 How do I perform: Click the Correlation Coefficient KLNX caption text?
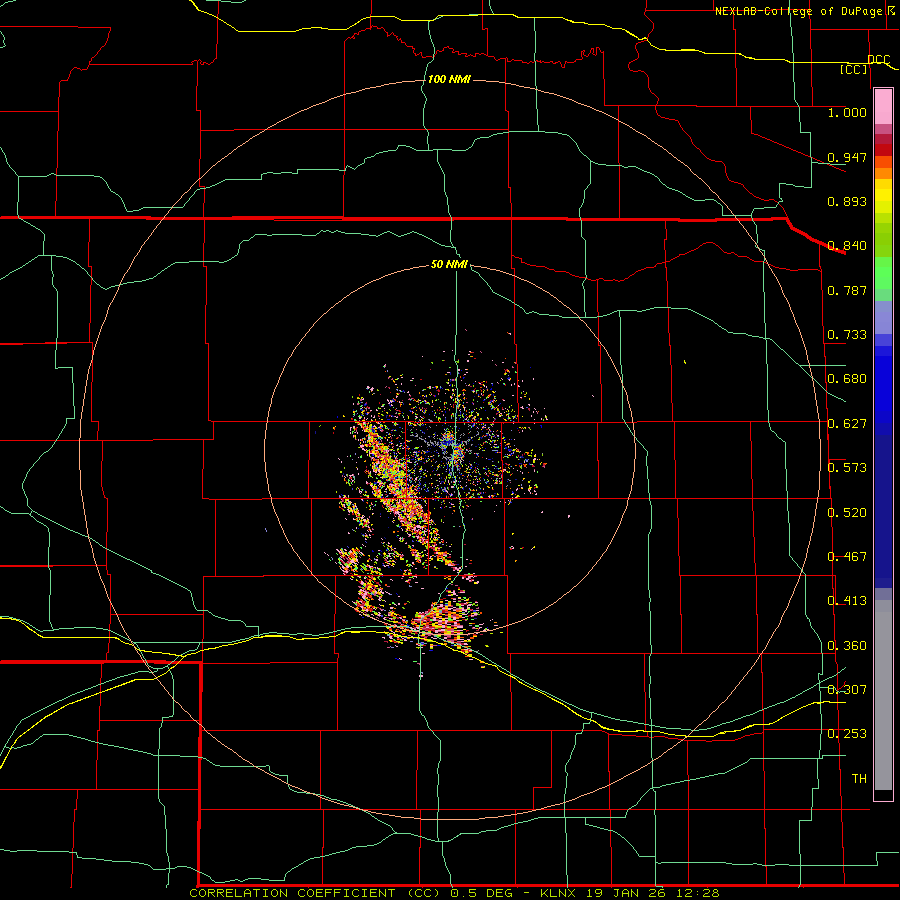click(x=454, y=893)
